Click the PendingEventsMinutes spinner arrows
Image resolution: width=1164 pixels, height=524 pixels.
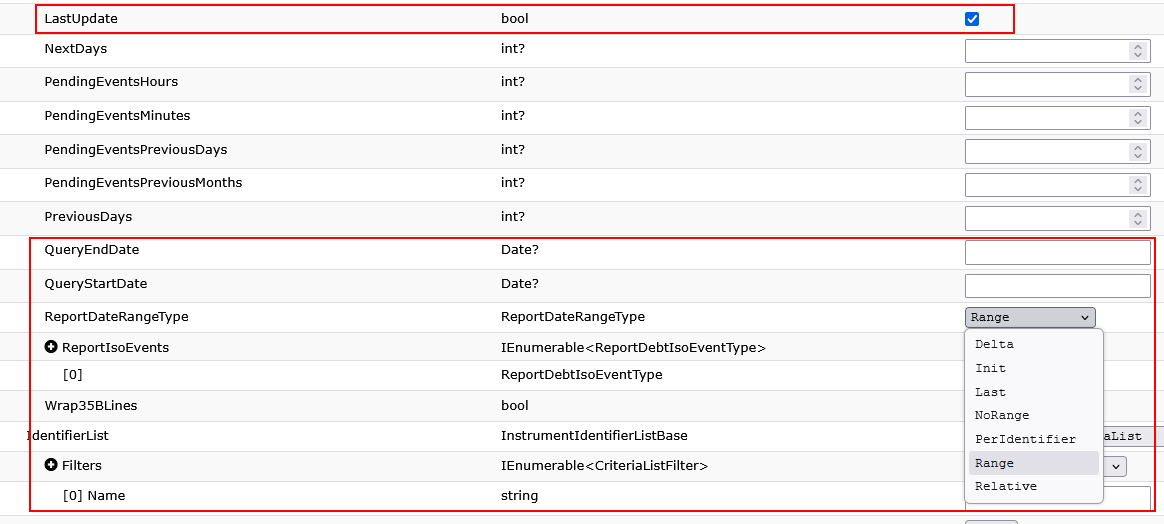[x=1137, y=117]
